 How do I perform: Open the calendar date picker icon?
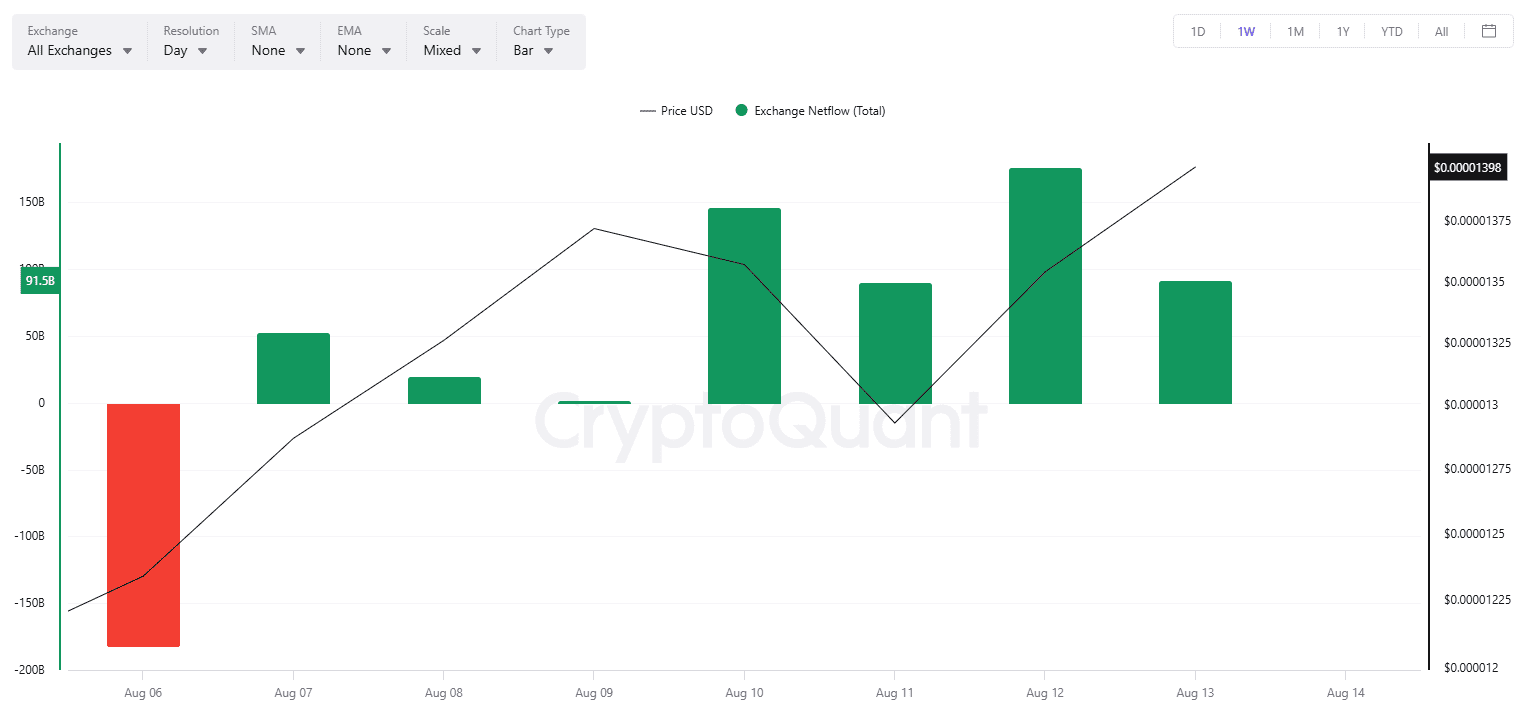point(1489,31)
